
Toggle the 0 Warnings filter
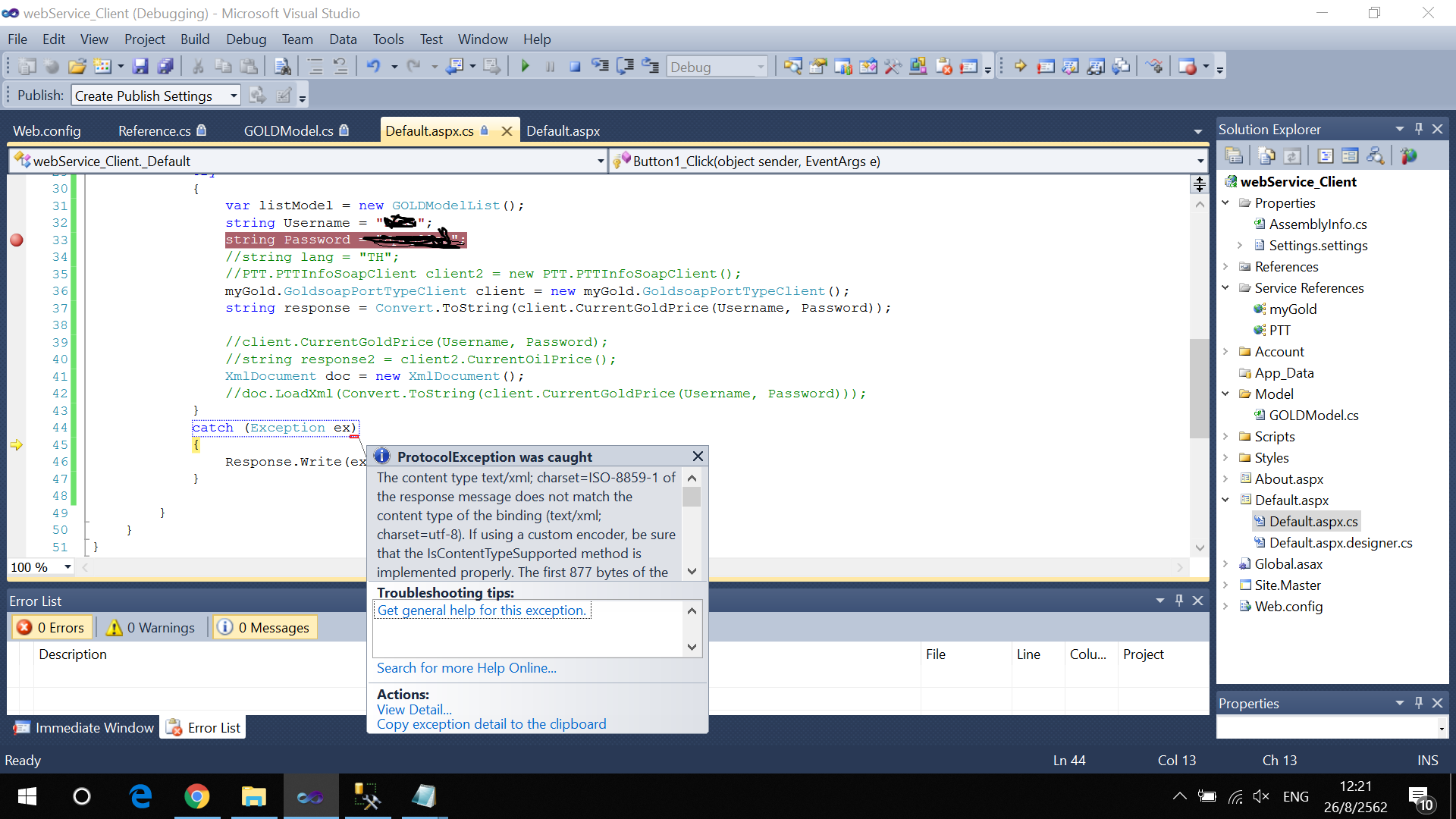(152, 627)
